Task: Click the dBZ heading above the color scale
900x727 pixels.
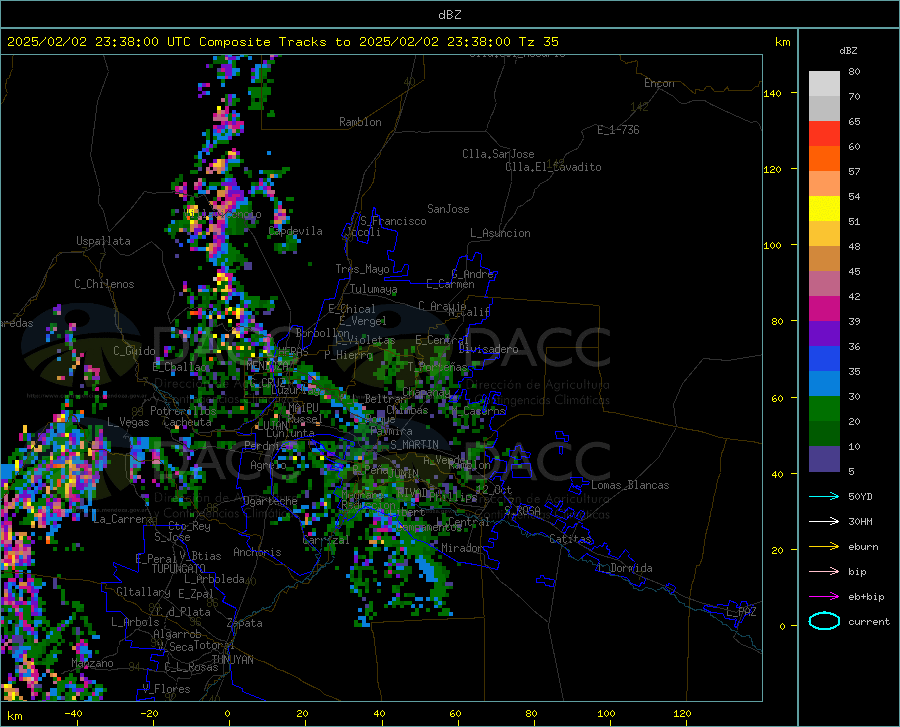Action: pos(848,50)
